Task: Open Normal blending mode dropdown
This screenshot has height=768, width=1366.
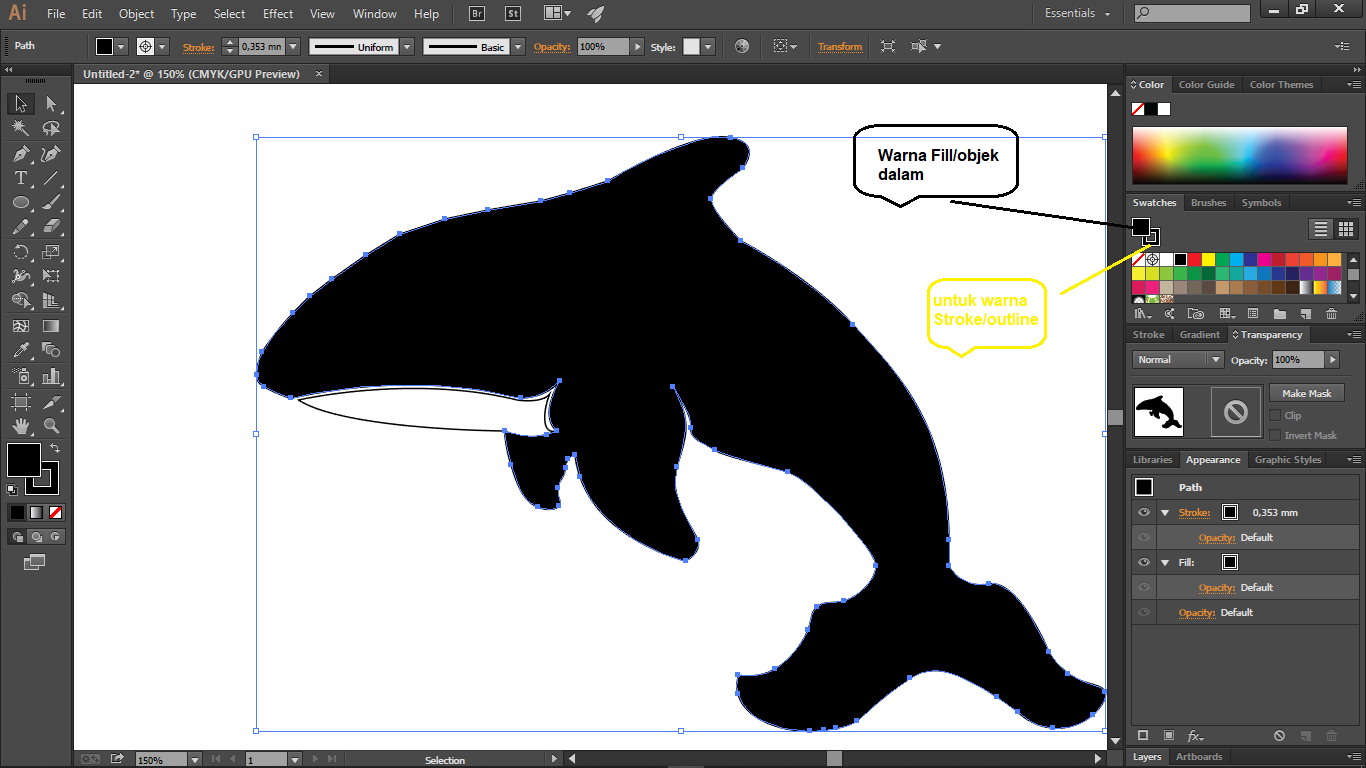Action: pyautogui.click(x=1179, y=359)
